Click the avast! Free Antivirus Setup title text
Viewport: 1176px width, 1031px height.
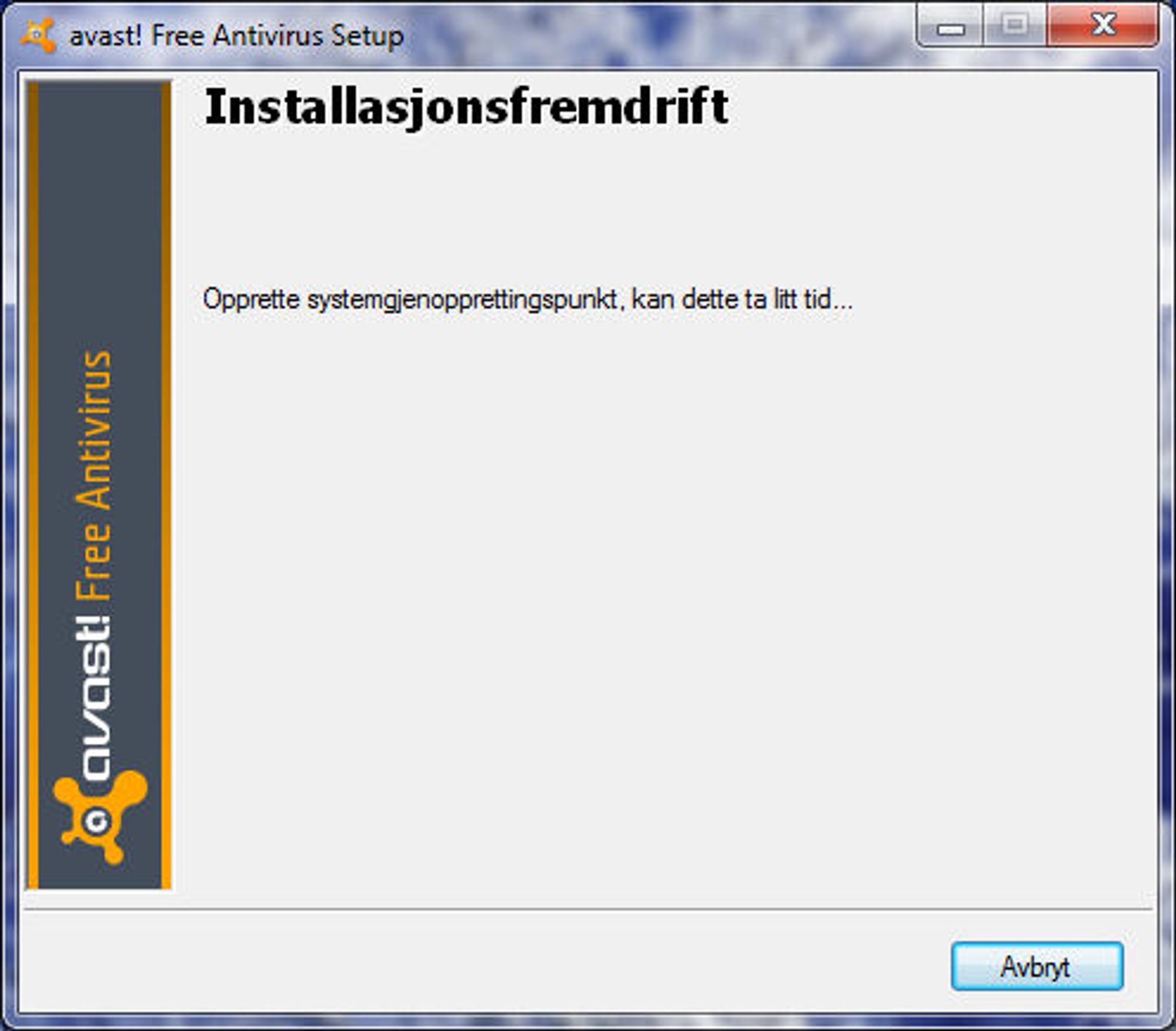237,36
